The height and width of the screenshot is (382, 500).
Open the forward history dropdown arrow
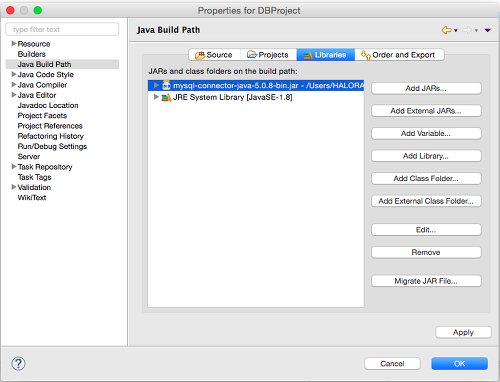pos(476,30)
